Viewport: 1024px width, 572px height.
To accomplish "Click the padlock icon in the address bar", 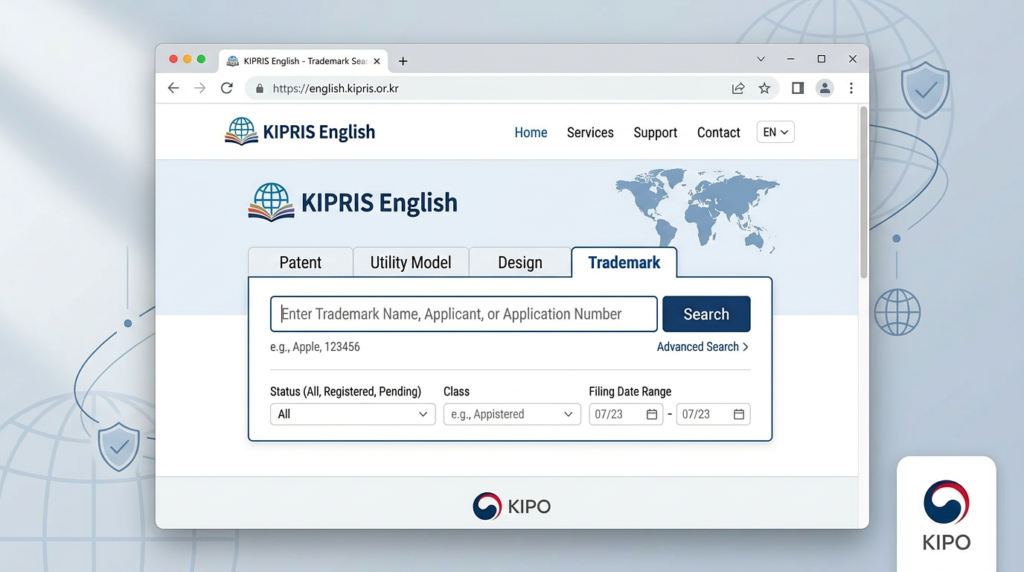I will [x=259, y=89].
